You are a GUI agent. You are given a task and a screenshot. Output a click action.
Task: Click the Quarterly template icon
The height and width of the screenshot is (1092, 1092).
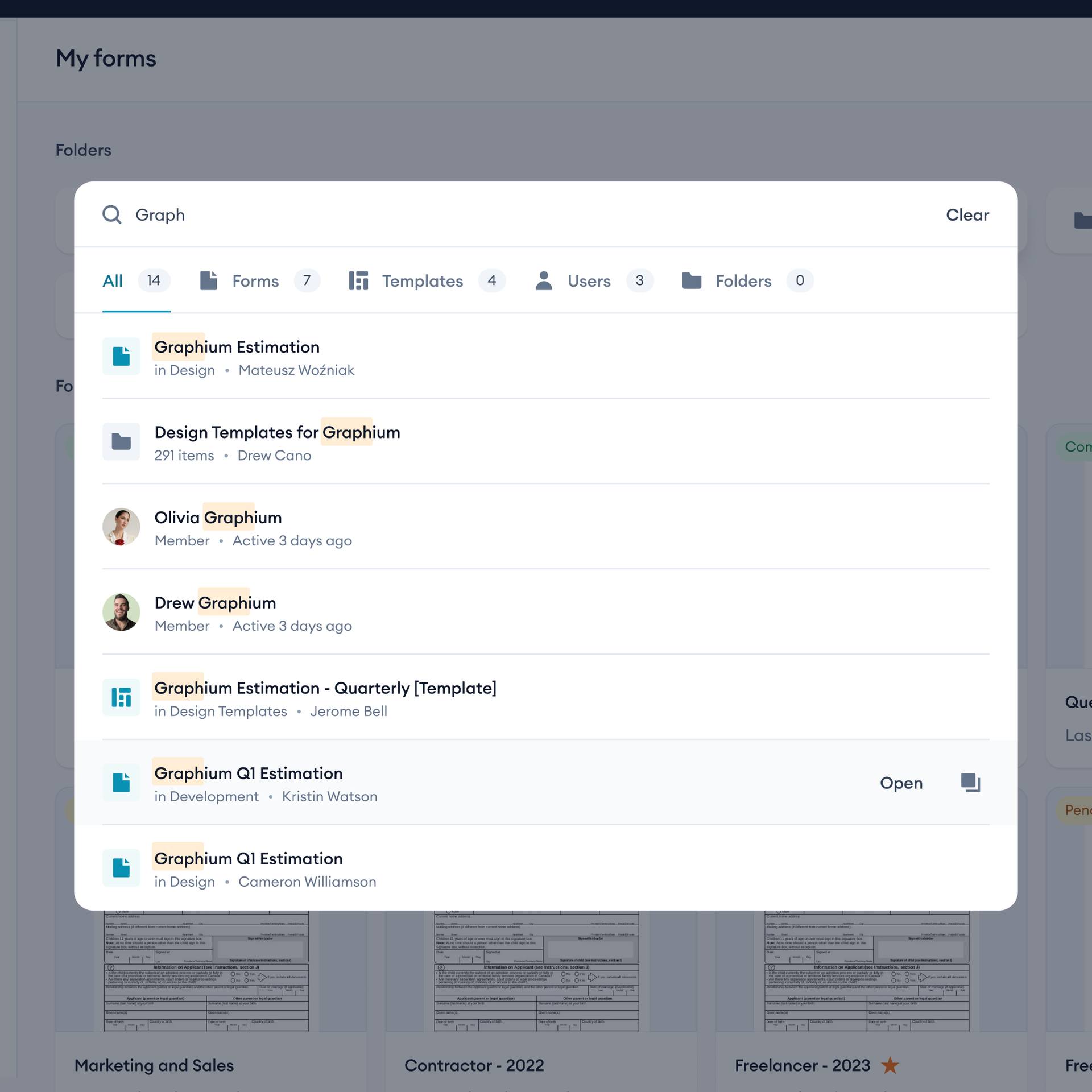(121, 697)
